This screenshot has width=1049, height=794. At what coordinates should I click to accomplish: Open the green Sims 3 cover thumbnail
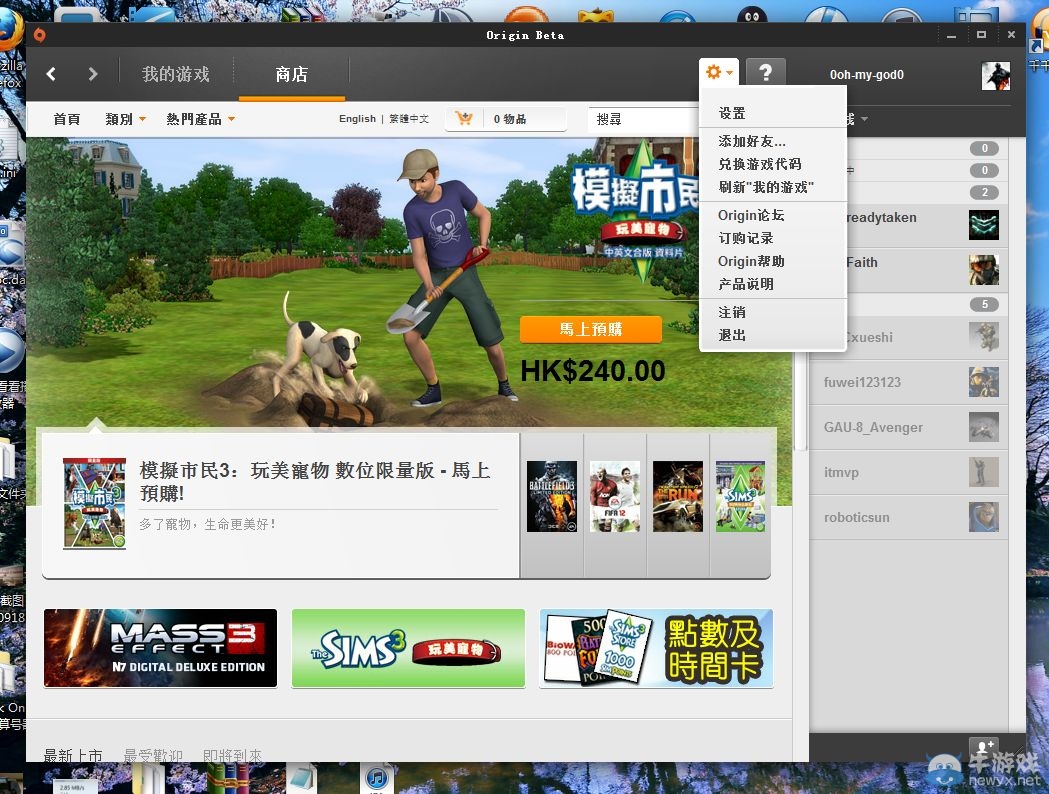(x=740, y=496)
